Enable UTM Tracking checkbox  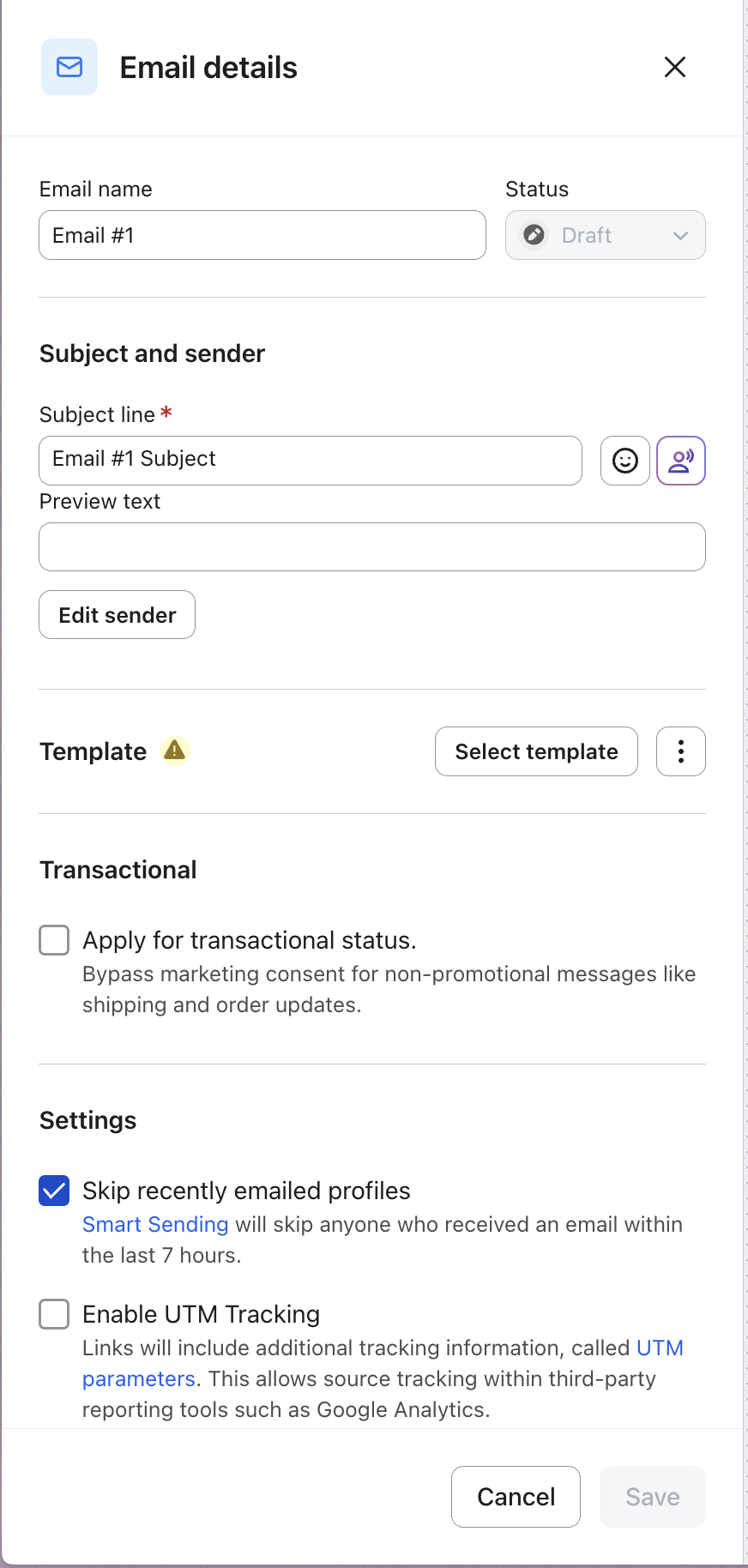(54, 1314)
